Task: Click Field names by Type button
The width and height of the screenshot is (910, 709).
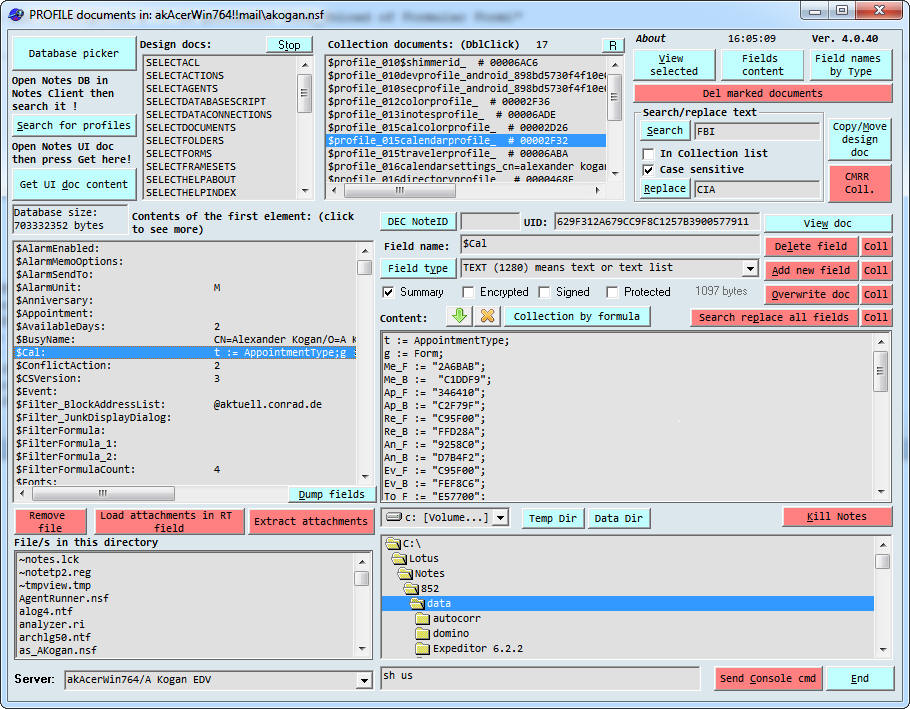Action: pyautogui.click(x=850, y=65)
